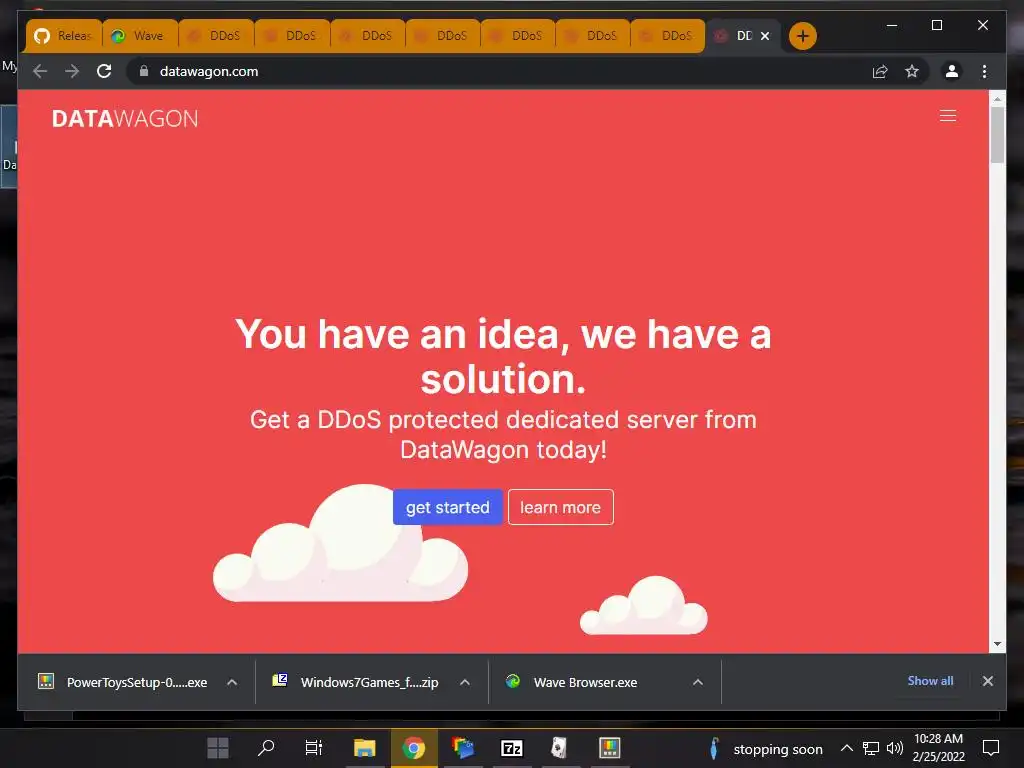Bookmark this page with the star icon

(x=912, y=71)
